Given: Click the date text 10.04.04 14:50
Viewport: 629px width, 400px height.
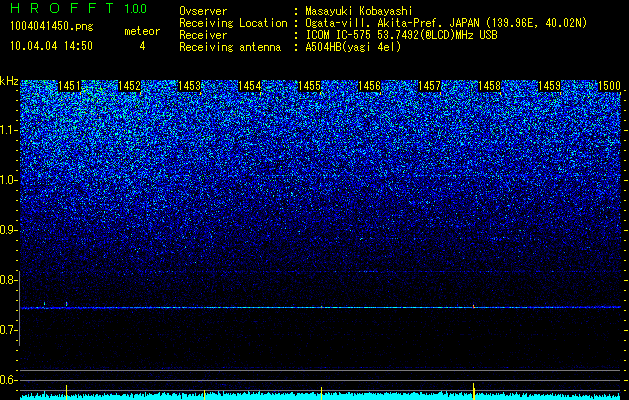Looking at the screenshot, I should [x=51, y=46].
